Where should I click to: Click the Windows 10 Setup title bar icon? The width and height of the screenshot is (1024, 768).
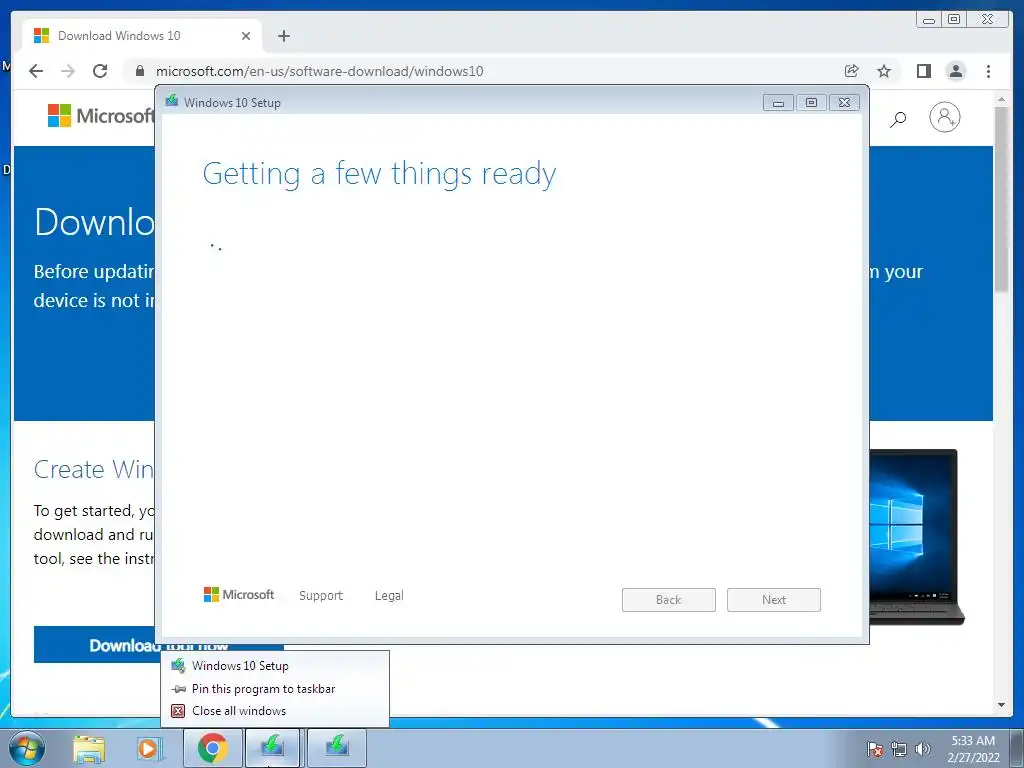[172, 101]
